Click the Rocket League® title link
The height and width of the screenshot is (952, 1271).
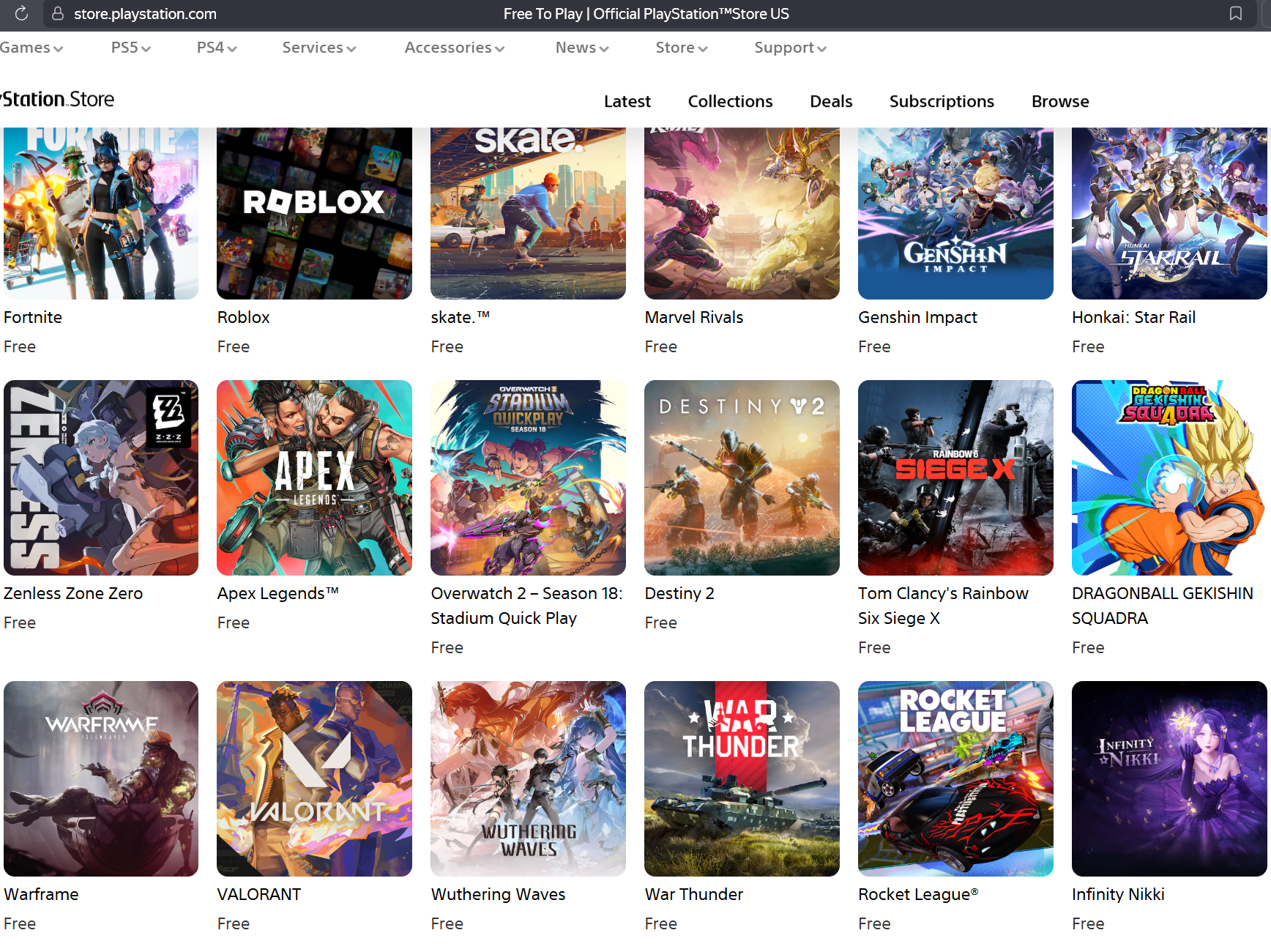pos(919,894)
